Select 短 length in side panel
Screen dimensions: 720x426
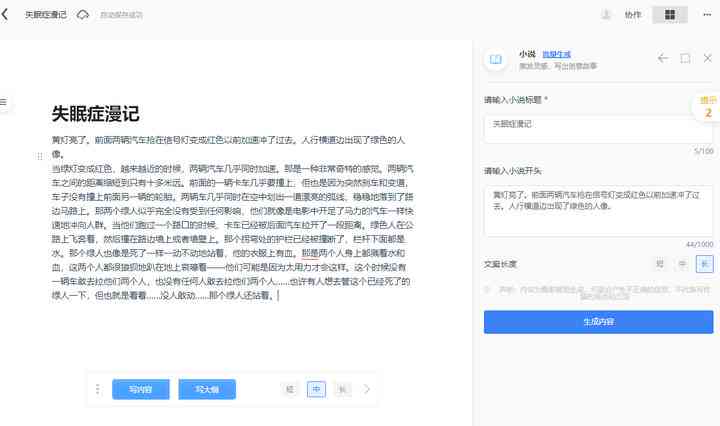[660, 264]
